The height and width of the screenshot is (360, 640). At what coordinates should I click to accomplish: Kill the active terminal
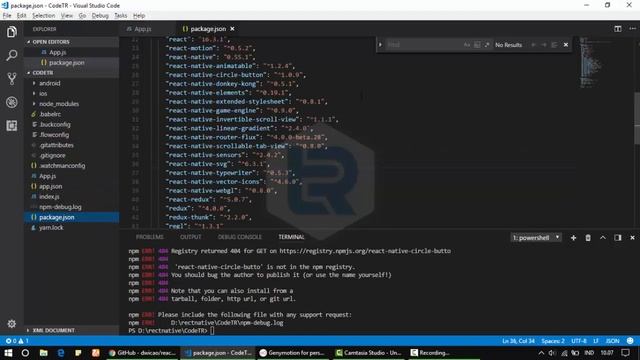pos(588,238)
